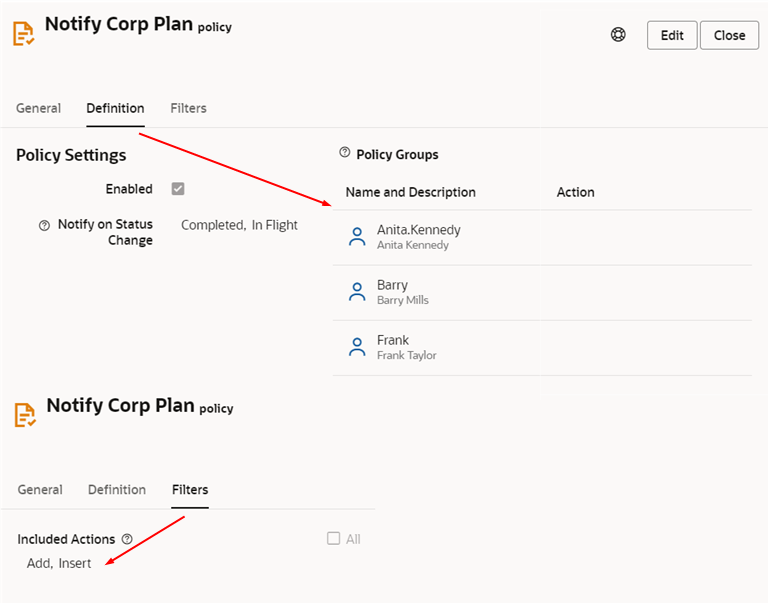Image resolution: width=768 pixels, height=603 pixels.
Task: Select the Definition tab in the lower panel
Action: click(117, 490)
